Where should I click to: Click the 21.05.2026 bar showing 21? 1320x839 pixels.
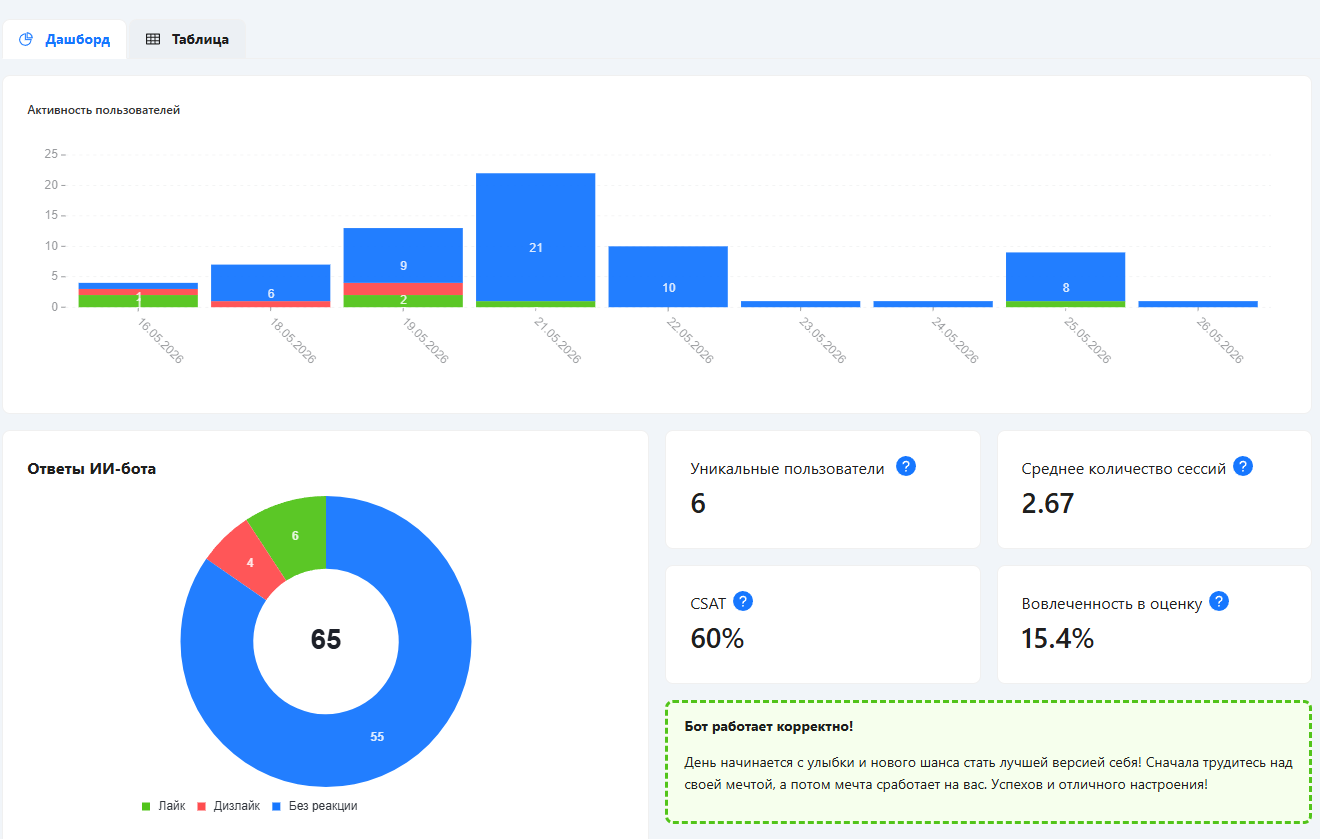536,237
